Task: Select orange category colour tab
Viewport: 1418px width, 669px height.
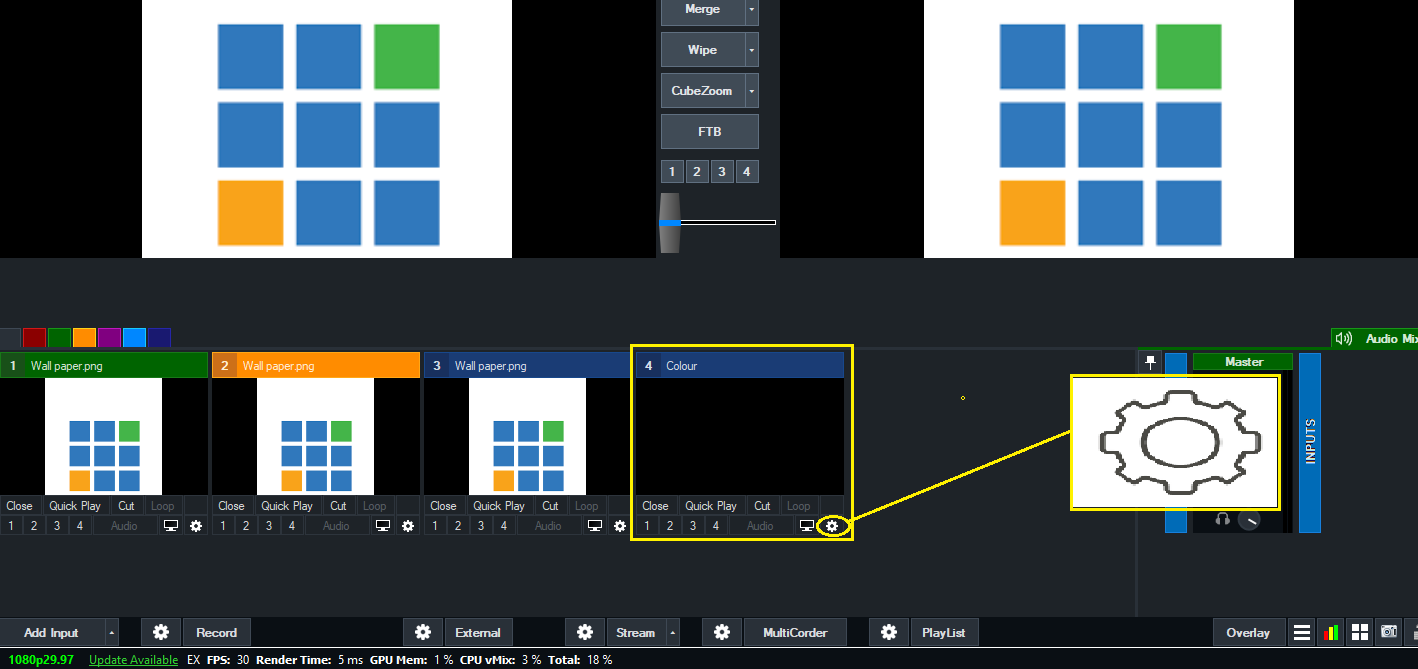Action: (x=84, y=338)
